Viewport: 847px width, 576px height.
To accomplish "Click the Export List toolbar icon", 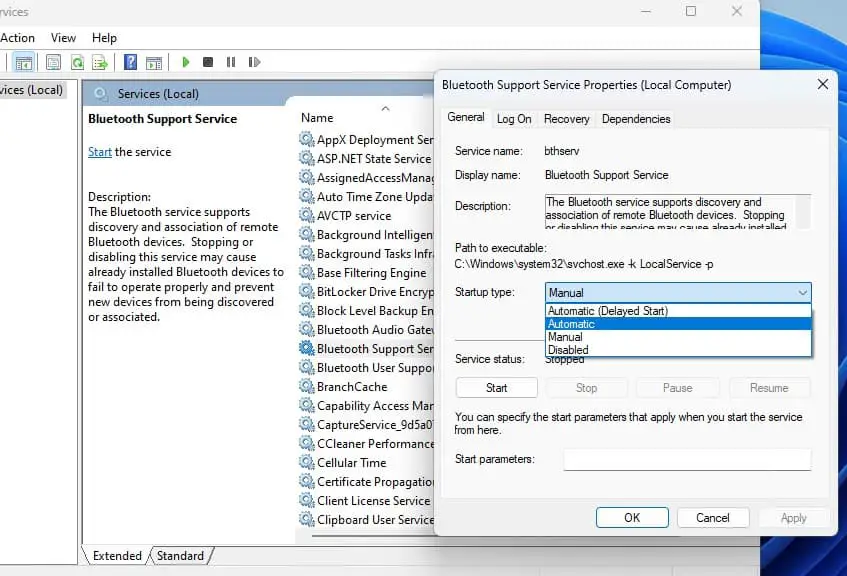I will [x=100, y=63].
